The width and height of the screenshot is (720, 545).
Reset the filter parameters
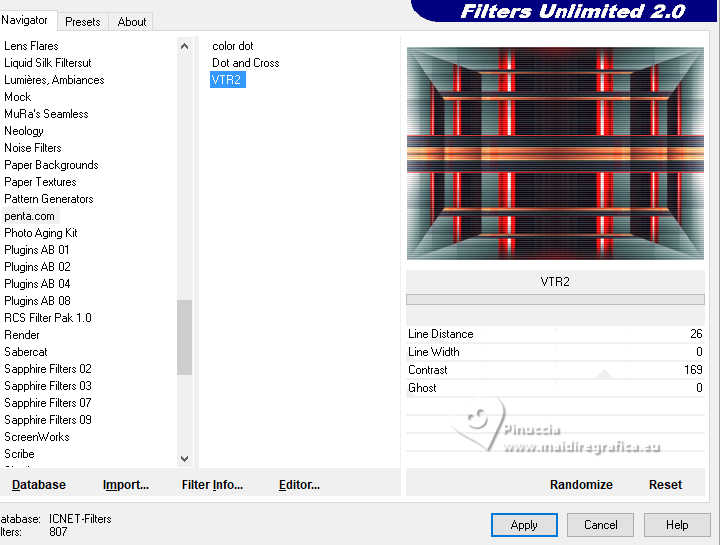(x=665, y=485)
